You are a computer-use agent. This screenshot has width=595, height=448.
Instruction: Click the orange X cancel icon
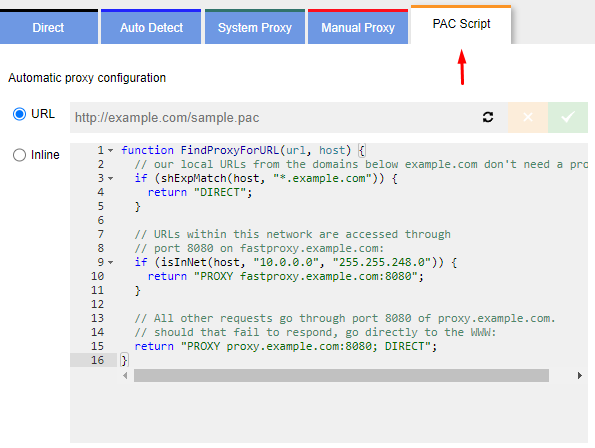(528, 117)
